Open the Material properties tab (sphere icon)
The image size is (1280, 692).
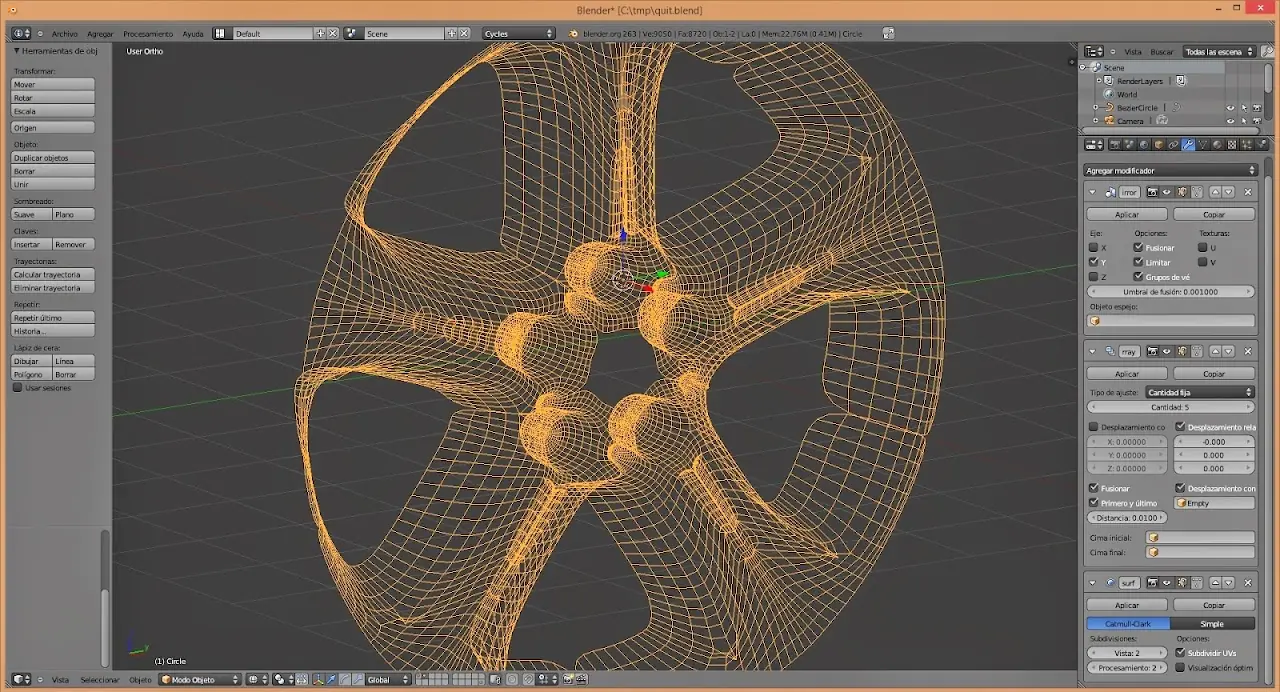click(x=1217, y=144)
